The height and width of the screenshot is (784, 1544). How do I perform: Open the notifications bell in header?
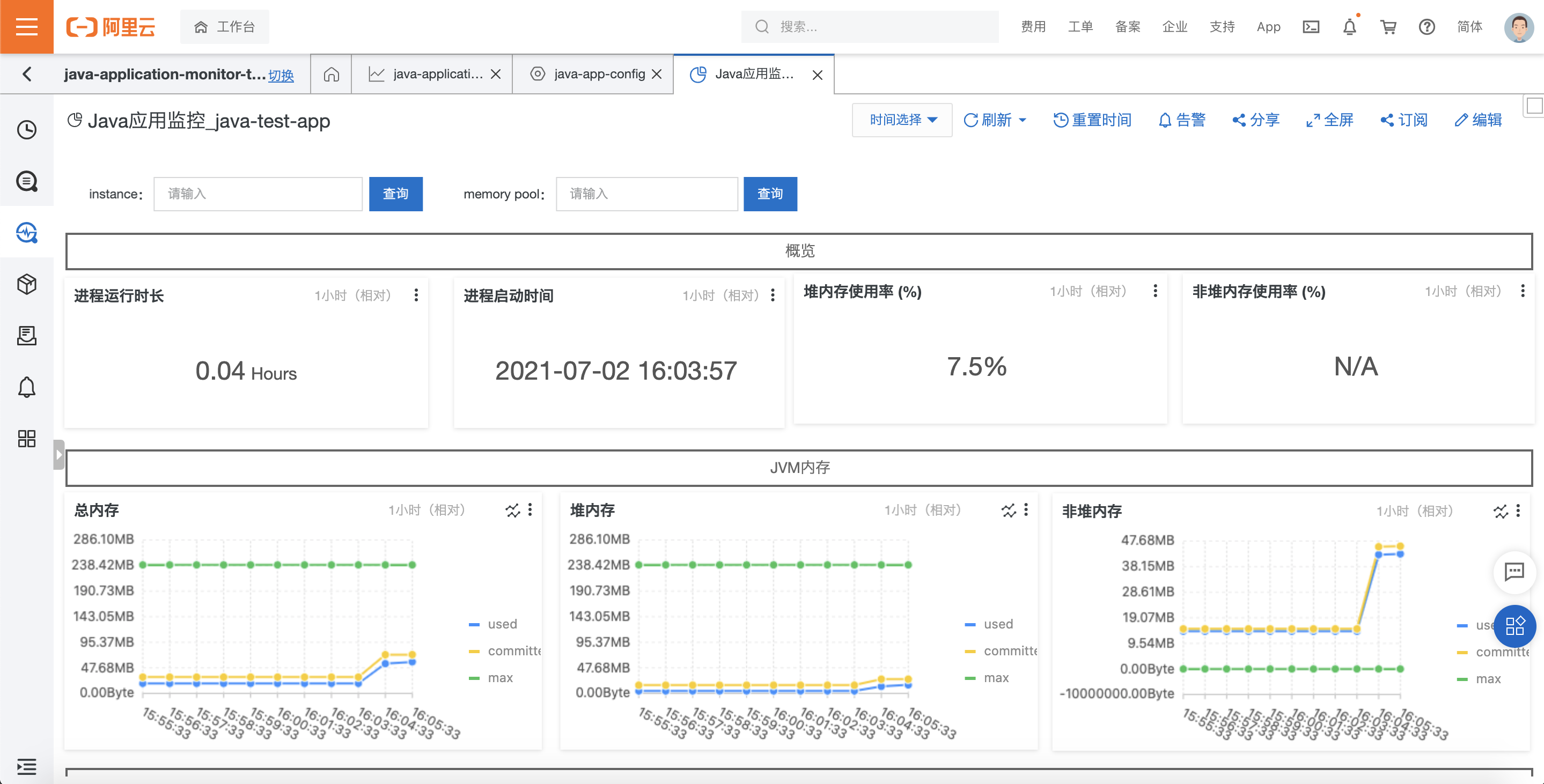[1349, 26]
